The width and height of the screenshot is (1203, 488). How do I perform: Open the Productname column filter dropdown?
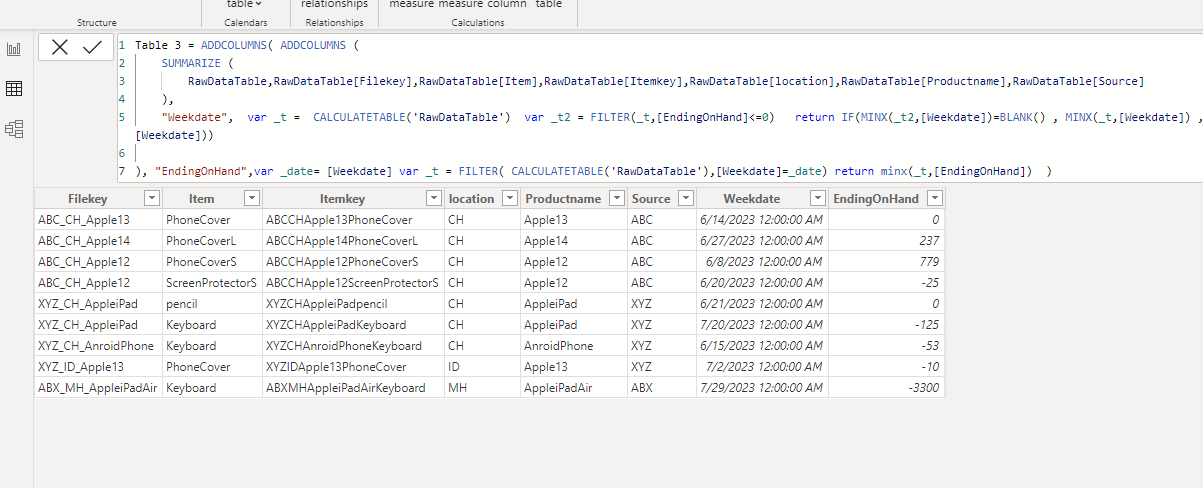[615, 198]
